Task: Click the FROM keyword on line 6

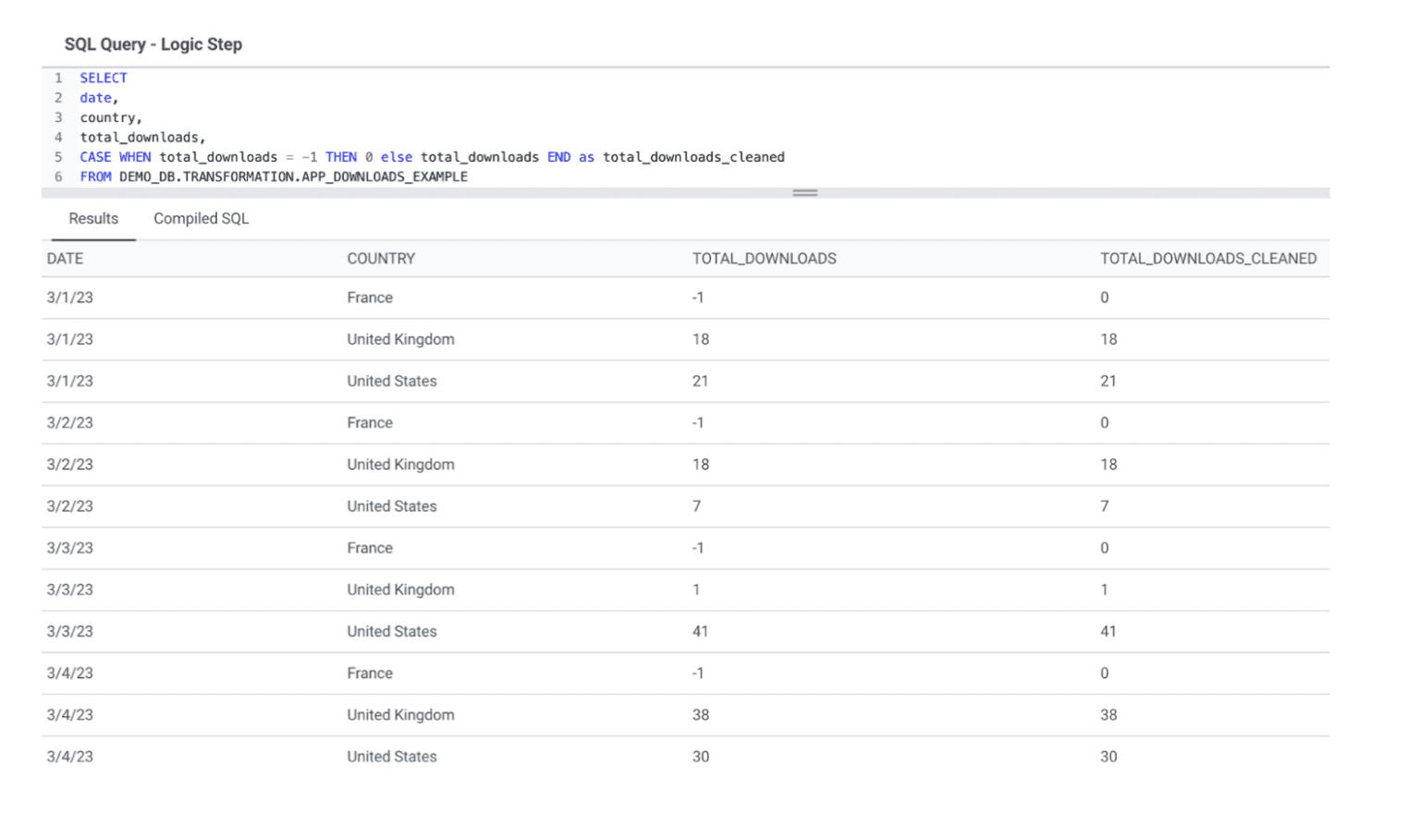Action: click(95, 177)
